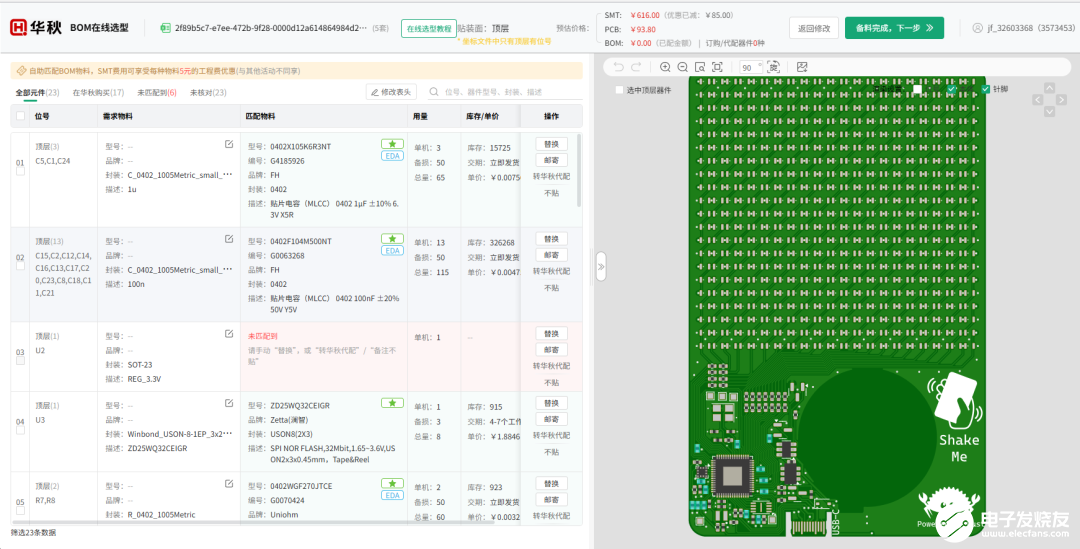
Task: Click the PCB price ¥93.80
Action: point(643,30)
